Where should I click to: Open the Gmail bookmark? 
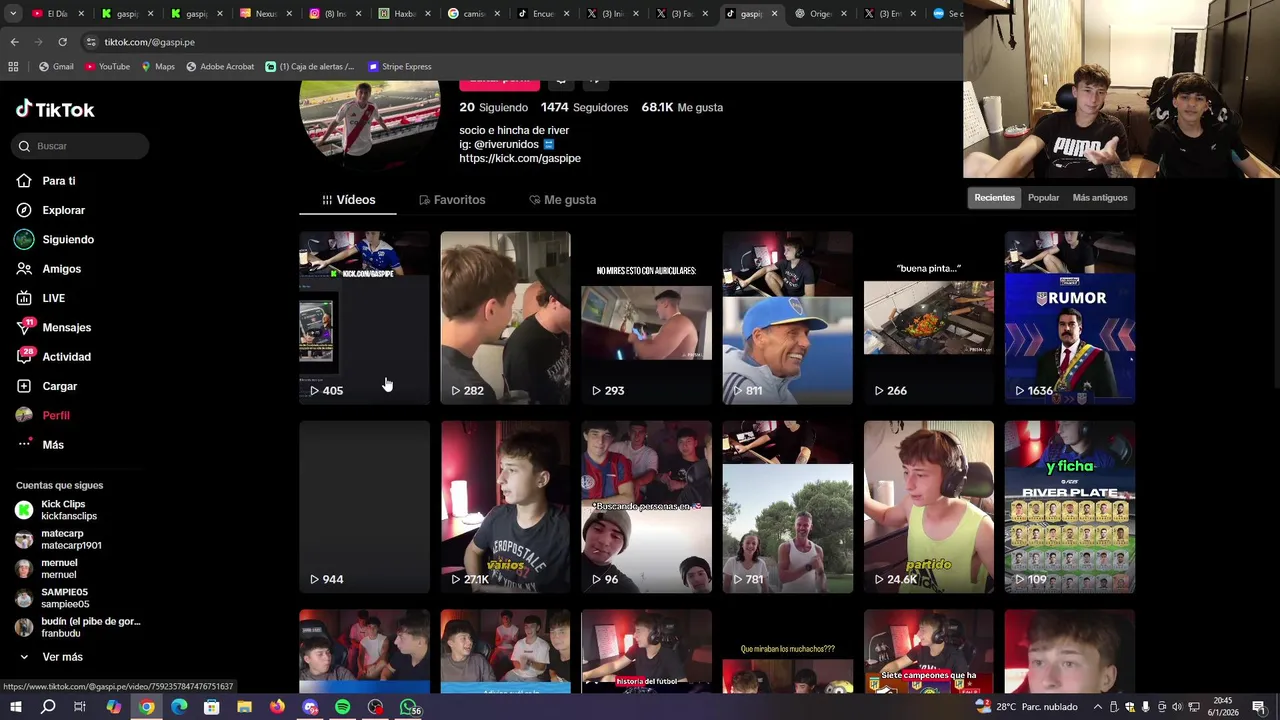click(56, 67)
